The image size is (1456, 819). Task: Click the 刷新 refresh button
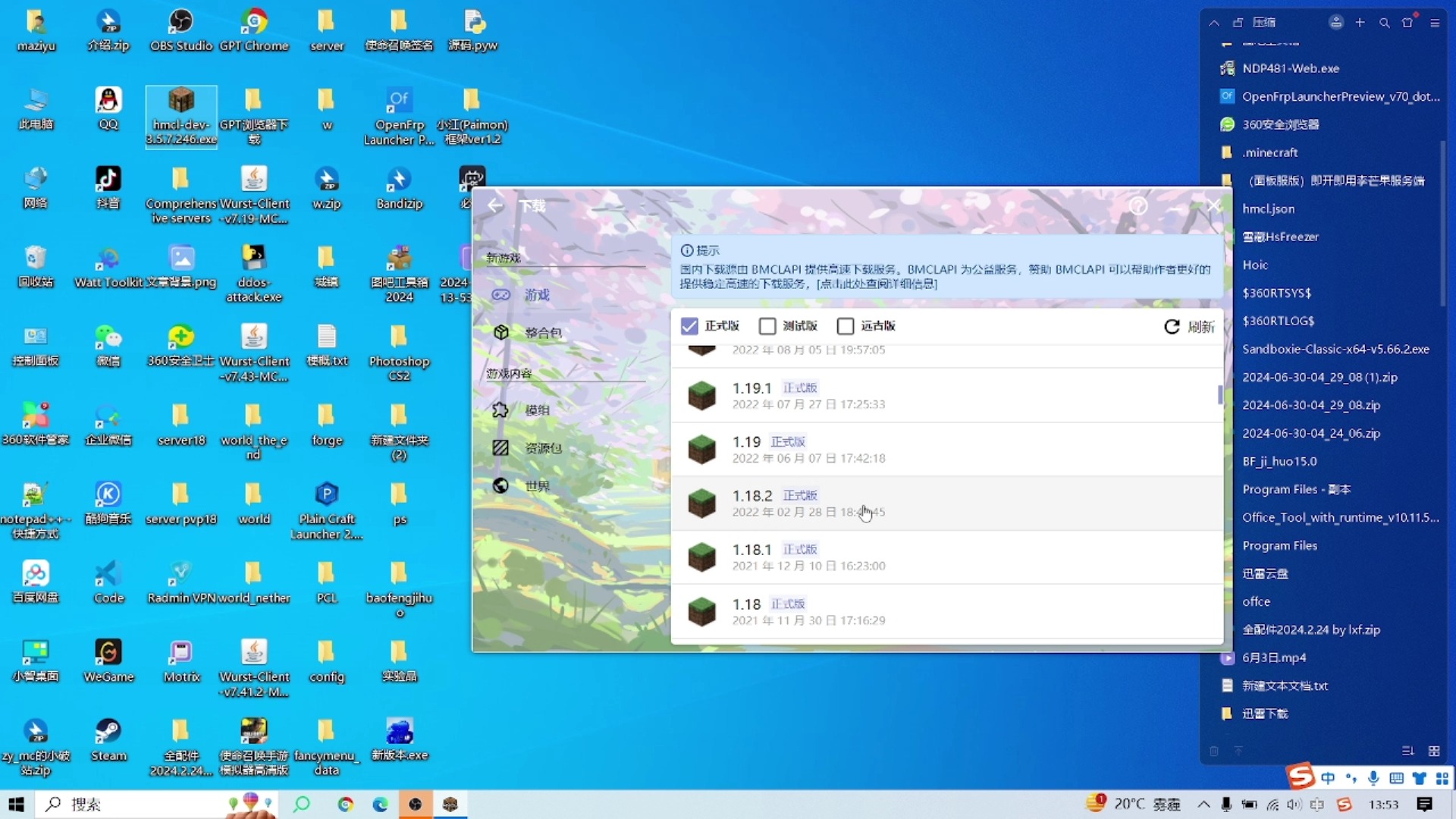[x=1188, y=327]
